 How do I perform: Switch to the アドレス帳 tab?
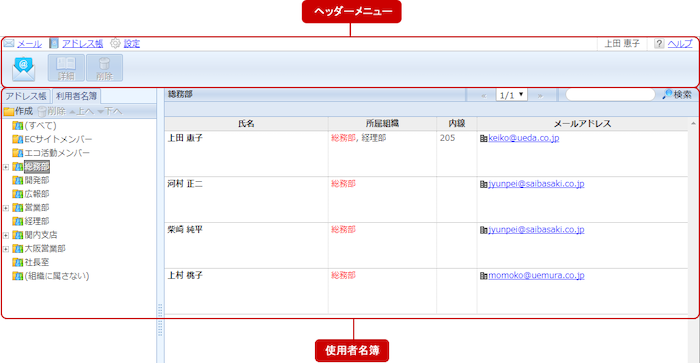click(x=26, y=96)
